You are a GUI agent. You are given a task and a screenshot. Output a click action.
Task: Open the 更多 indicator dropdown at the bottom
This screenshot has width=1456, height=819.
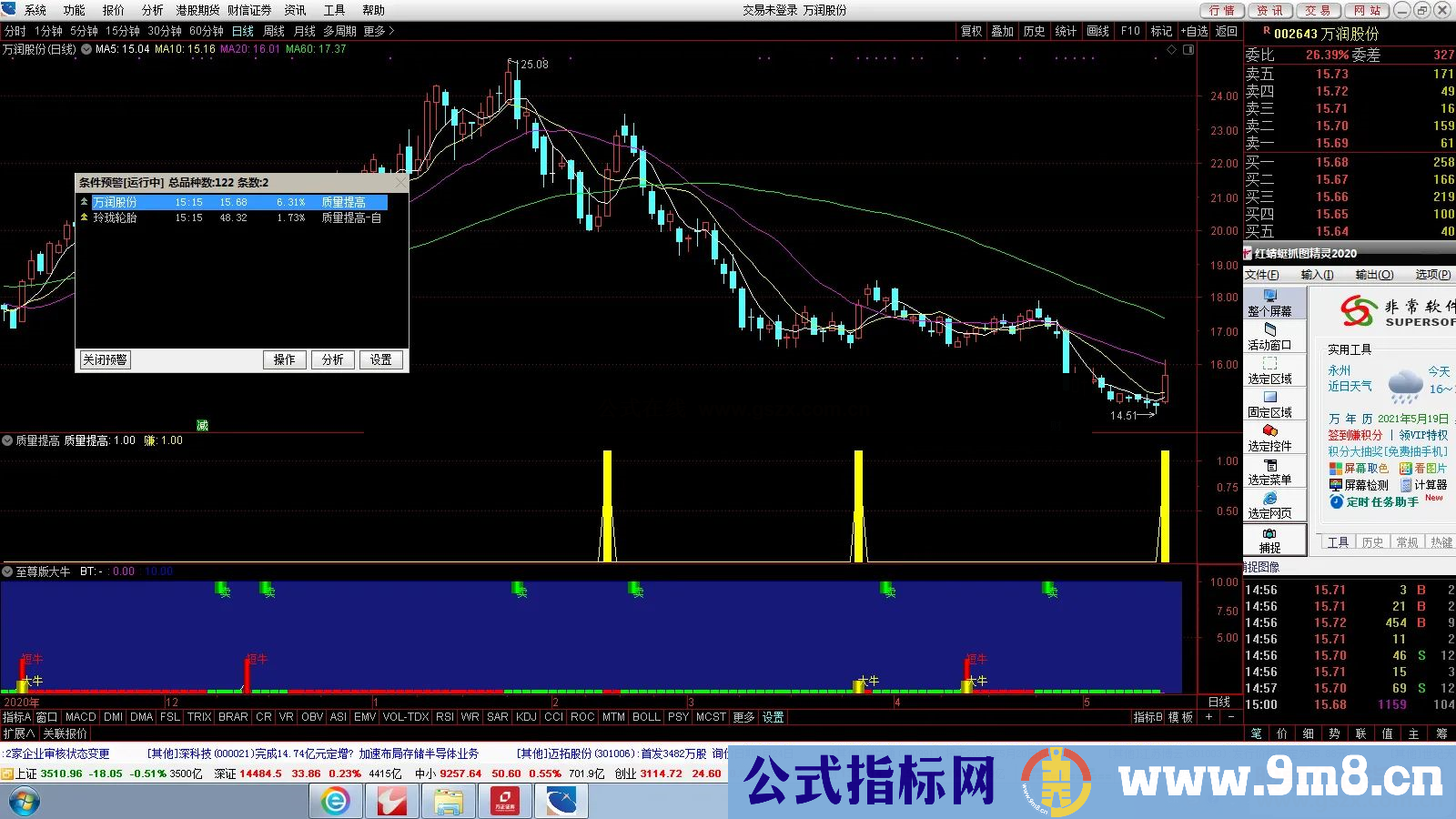(743, 717)
